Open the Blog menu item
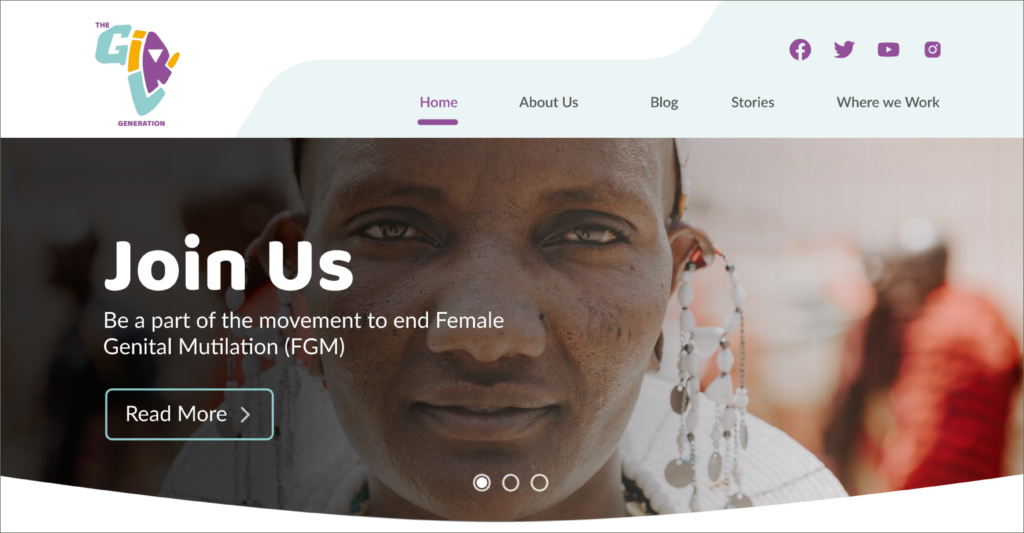 (664, 103)
